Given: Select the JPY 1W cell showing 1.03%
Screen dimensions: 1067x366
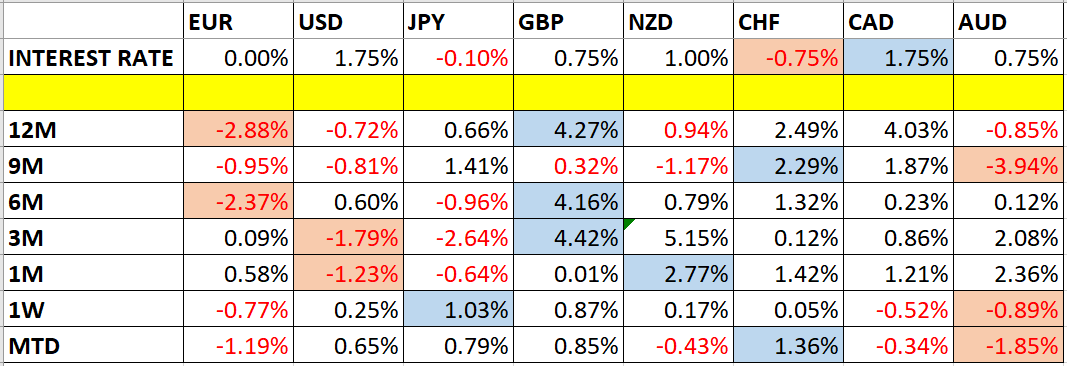Looking at the screenshot, I should 458,310.
